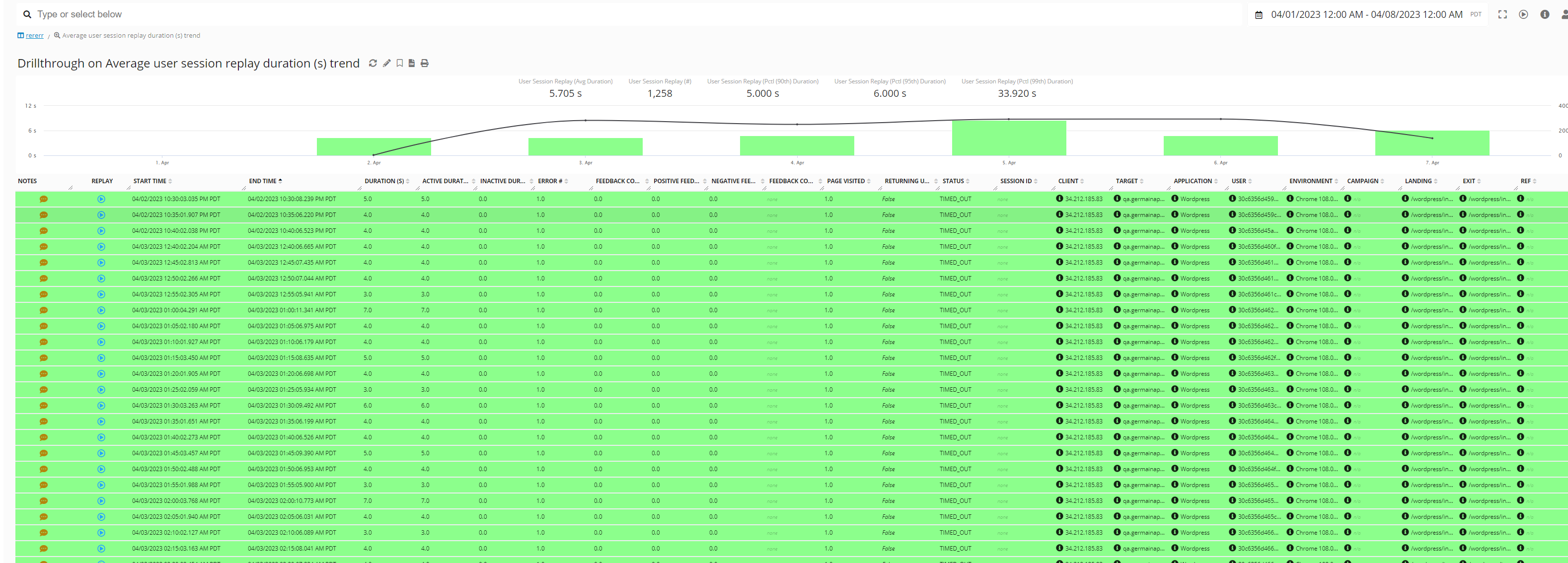This screenshot has height=563, width=1568.
Task: Sort by STATUS column header
Action: pos(953,181)
